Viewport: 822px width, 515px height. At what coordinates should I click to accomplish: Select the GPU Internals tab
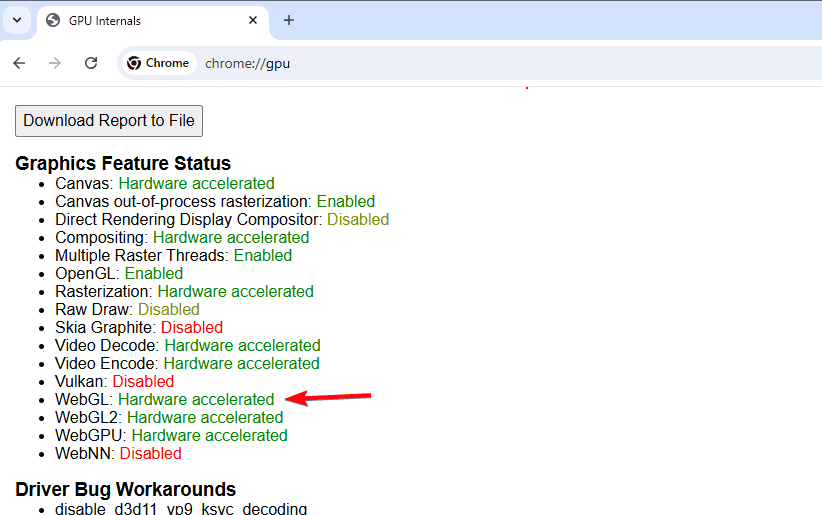tap(153, 21)
